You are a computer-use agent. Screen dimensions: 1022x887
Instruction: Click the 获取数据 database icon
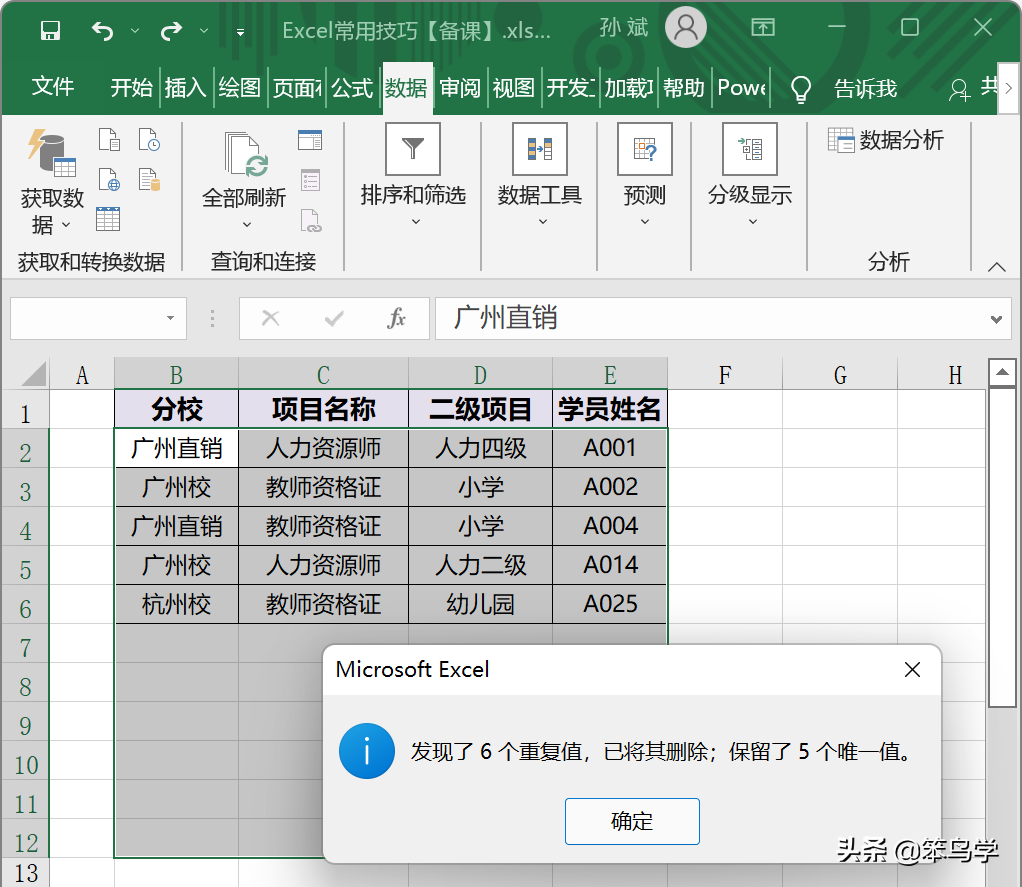(51, 153)
